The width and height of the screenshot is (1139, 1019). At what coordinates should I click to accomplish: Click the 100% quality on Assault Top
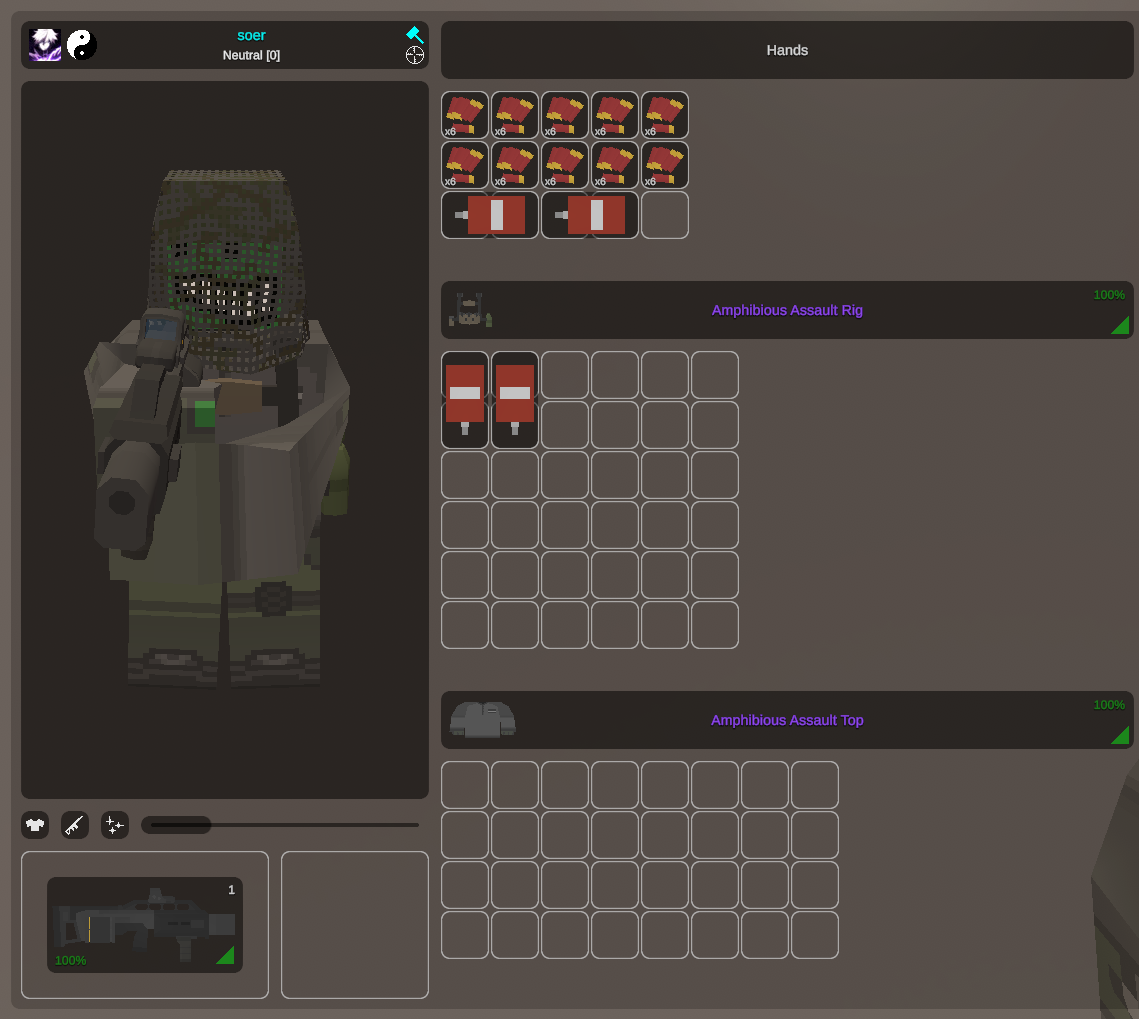[1108, 705]
